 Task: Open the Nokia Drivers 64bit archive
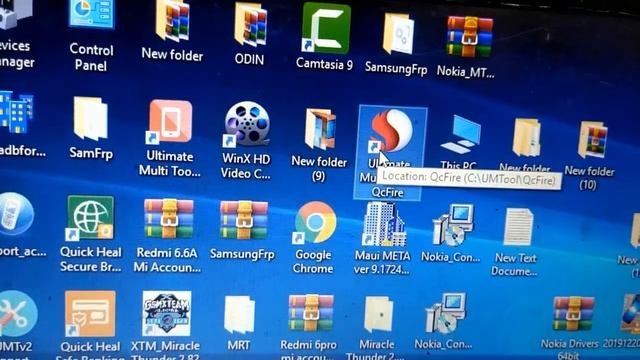(x=570, y=328)
